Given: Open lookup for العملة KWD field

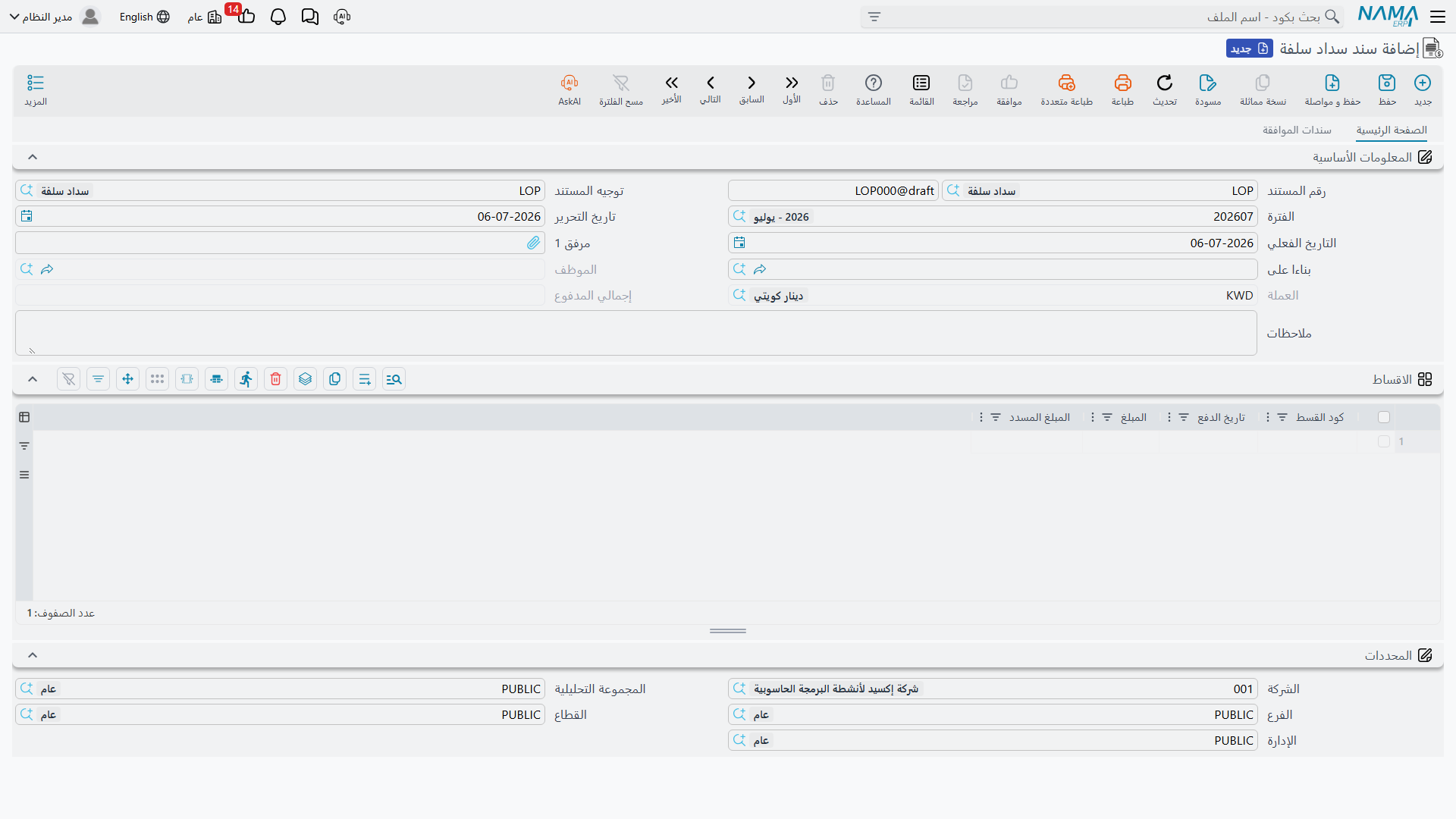Looking at the screenshot, I should [x=739, y=295].
